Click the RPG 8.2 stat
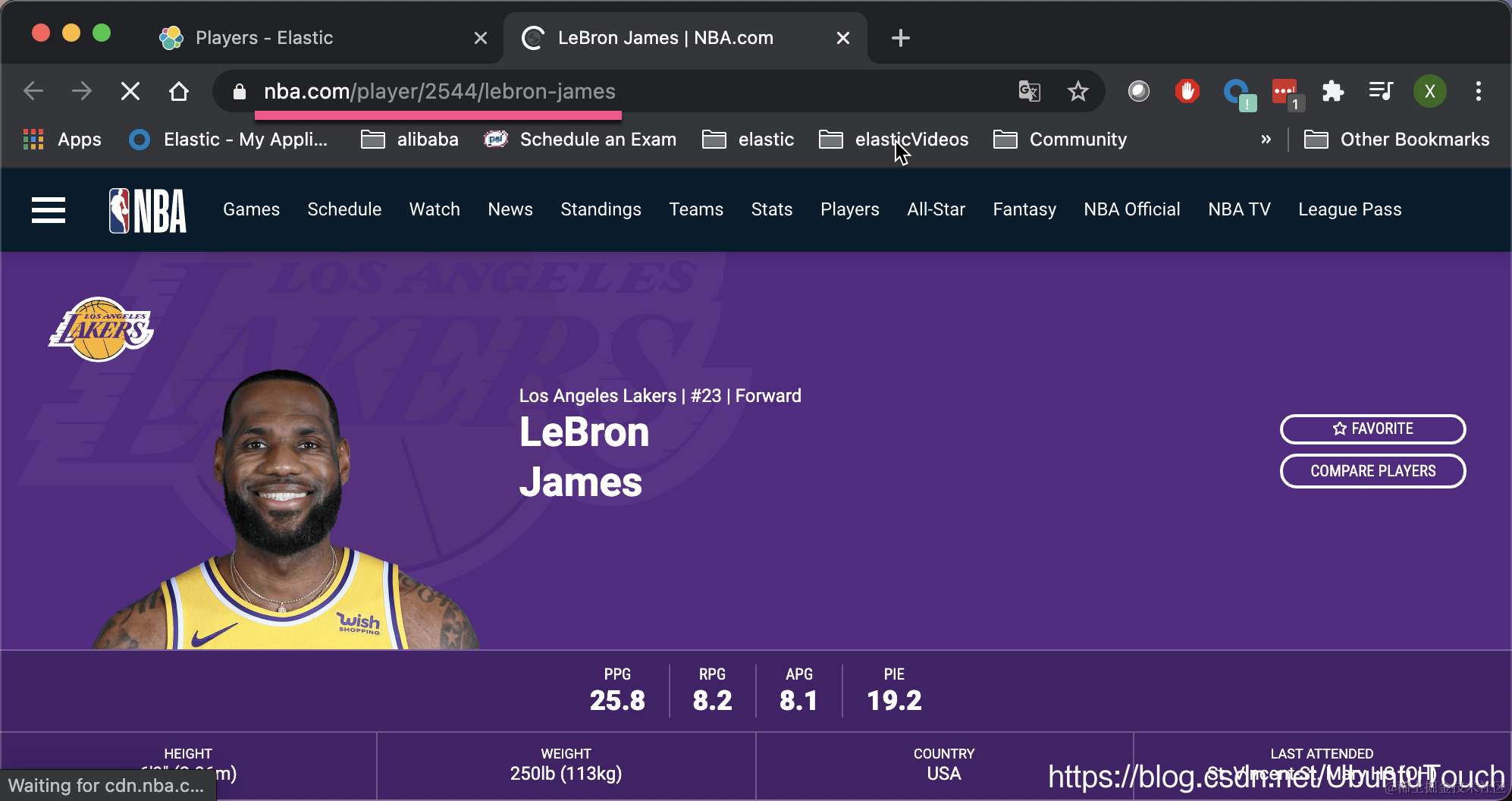 click(x=712, y=690)
